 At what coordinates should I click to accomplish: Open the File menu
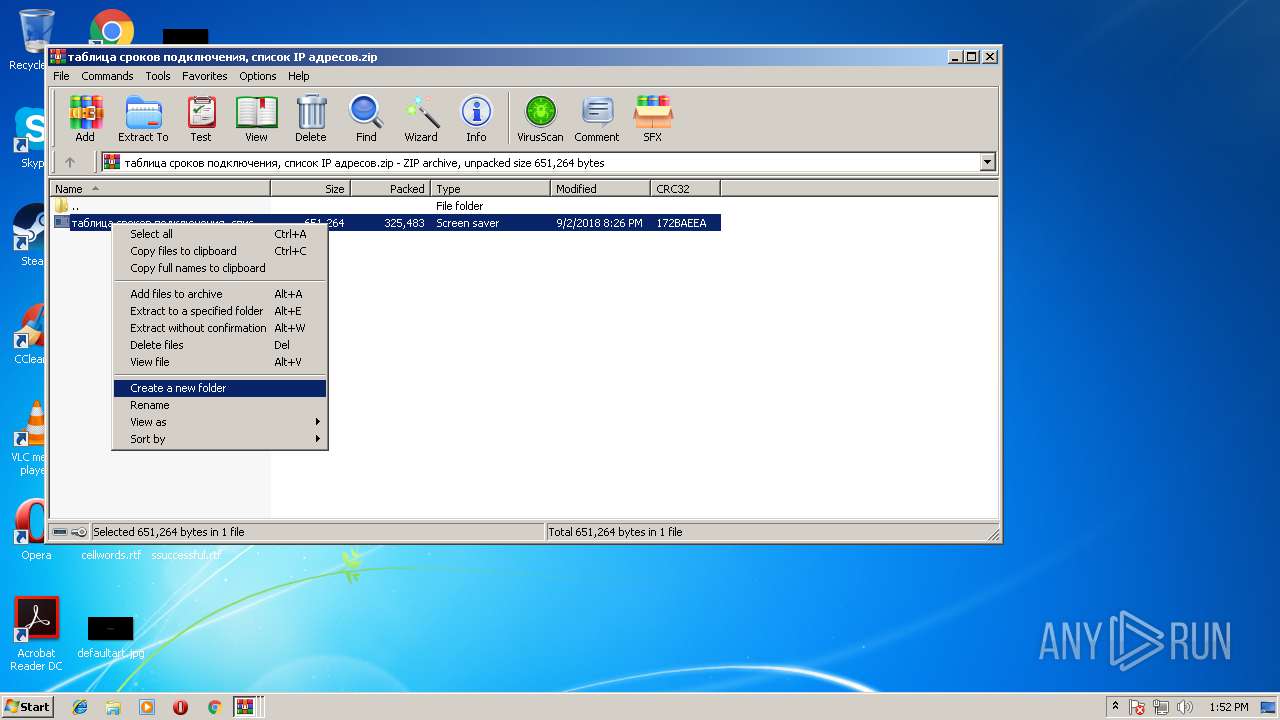click(x=61, y=76)
